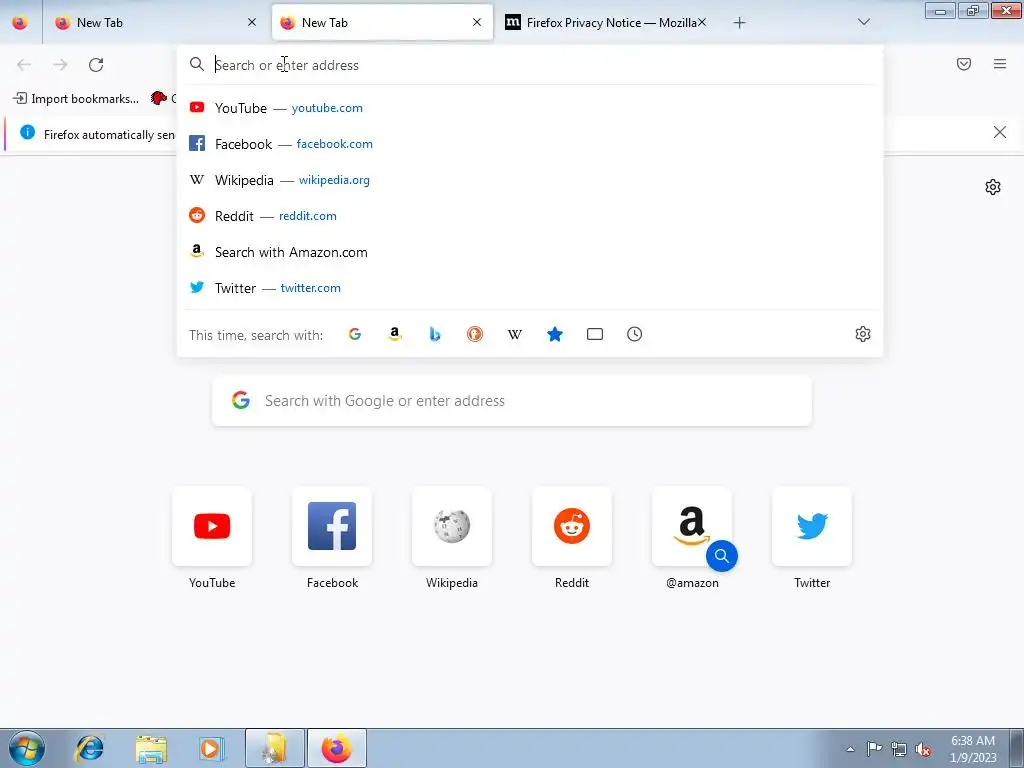Click the back navigation arrow
This screenshot has width=1024, height=768.
[24, 65]
